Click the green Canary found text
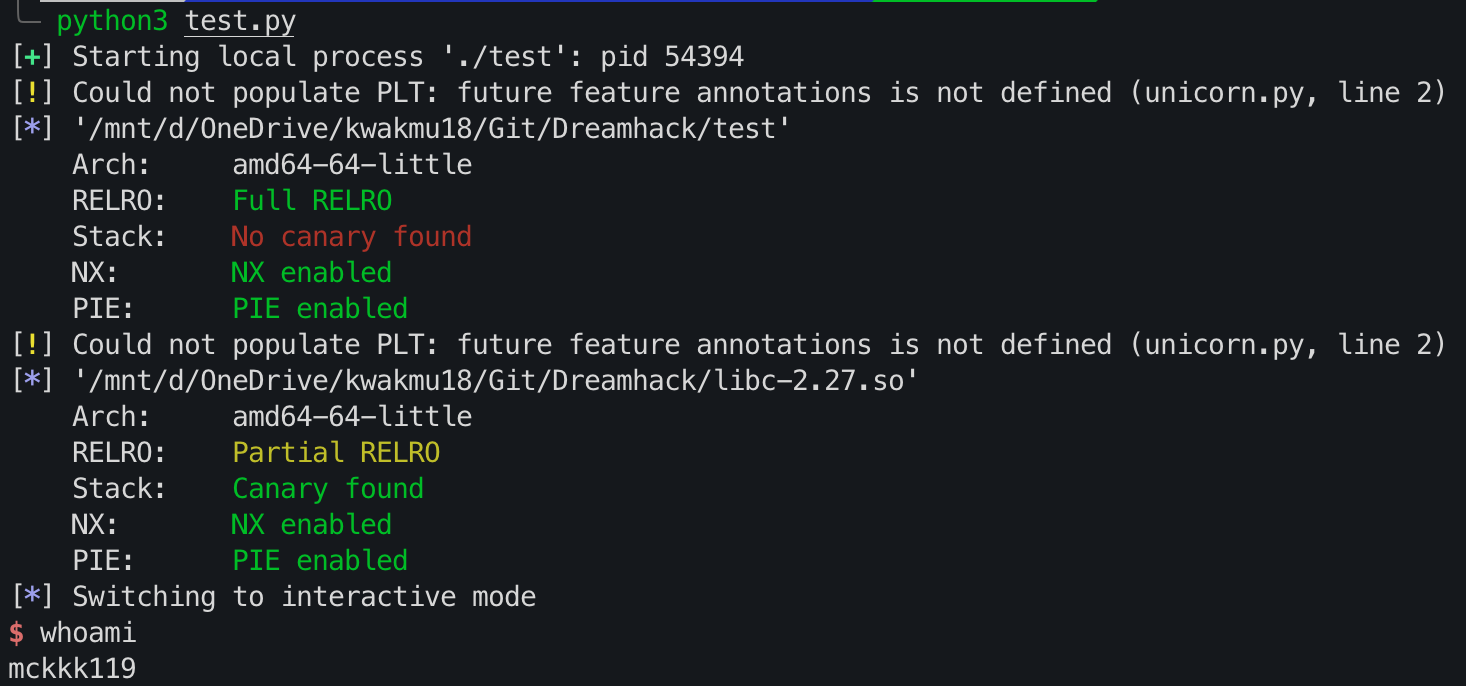 tap(328, 488)
